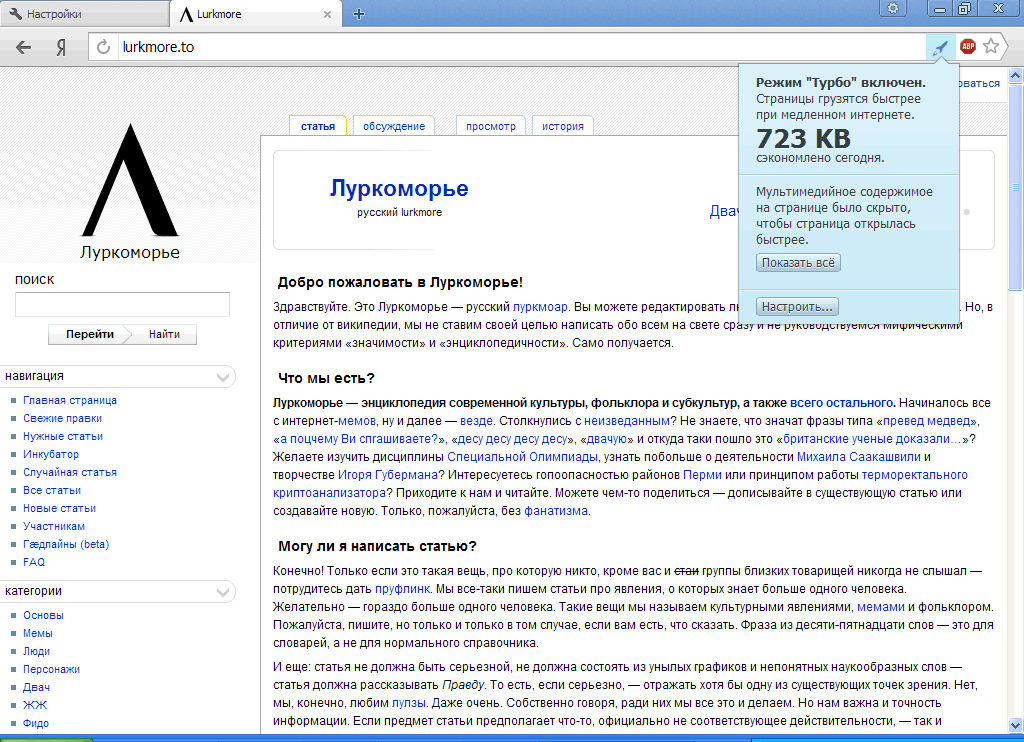1024x742 pixels.
Task: Follow the луркмоар link in welcome text
Action: (541, 307)
